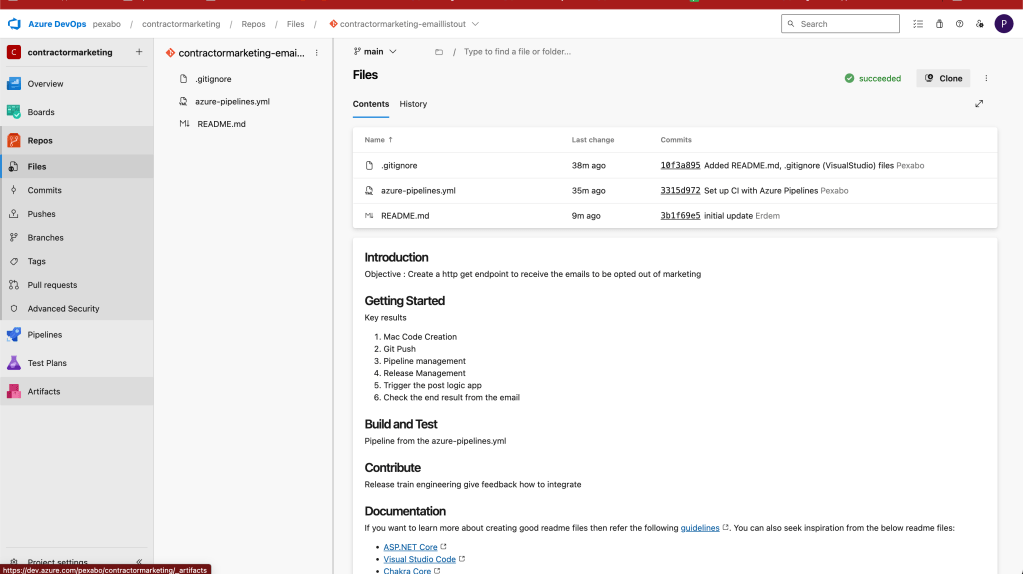Sort the table by Name column
The height and width of the screenshot is (574, 1023).
tap(378, 140)
